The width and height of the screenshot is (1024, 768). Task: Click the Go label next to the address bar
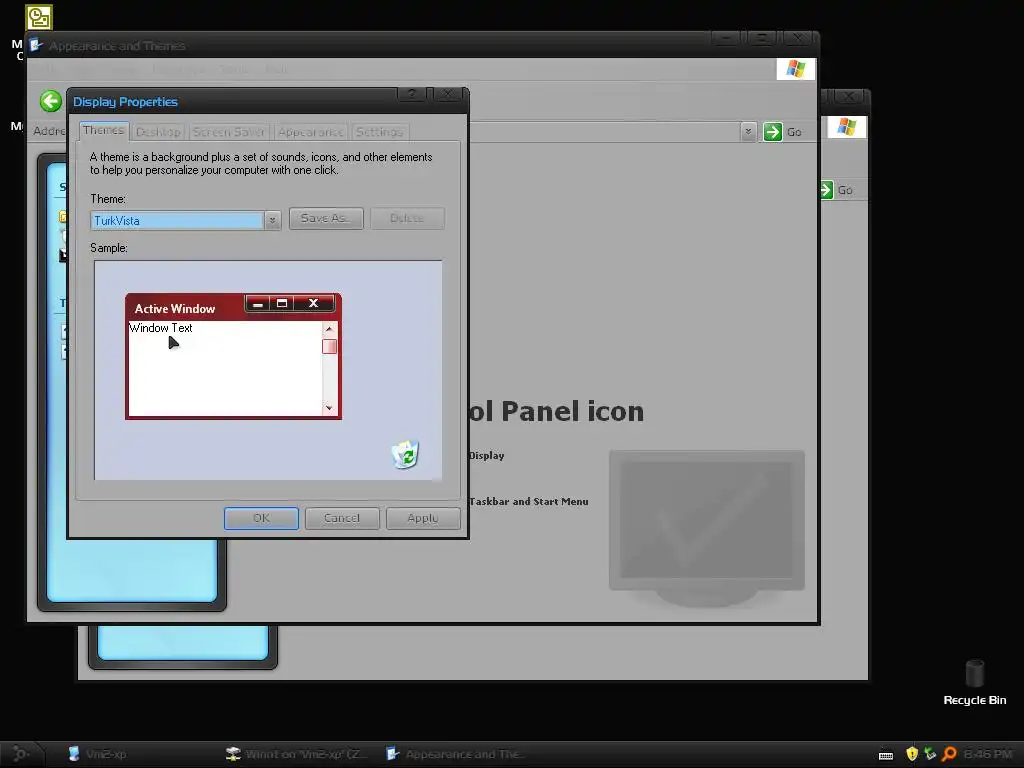coord(794,132)
